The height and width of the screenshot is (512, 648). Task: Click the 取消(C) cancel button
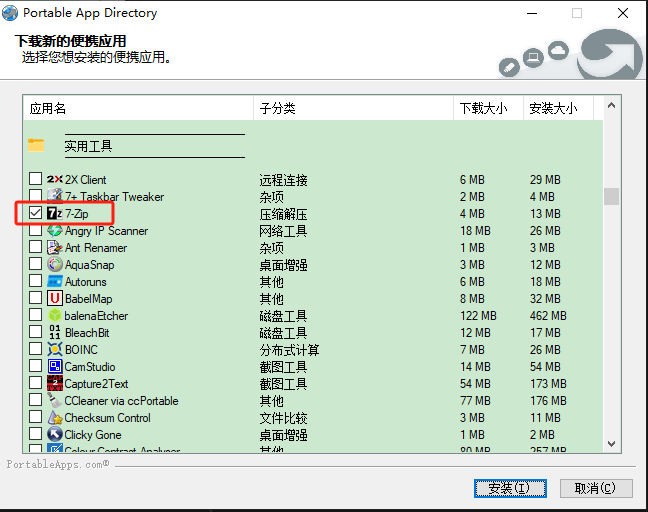coord(596,488)
